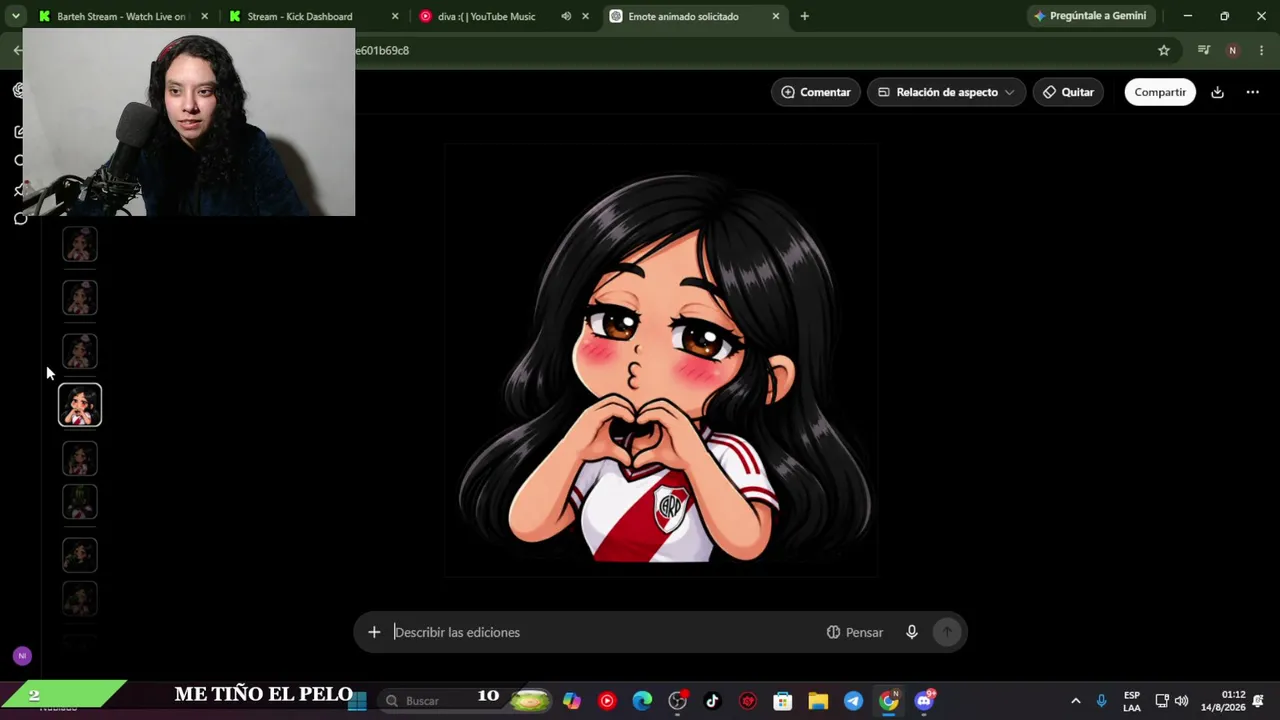Open the tab search dropdown arrow
The height and width of the screenshot is (720, 1280).
tap(15, 16)
